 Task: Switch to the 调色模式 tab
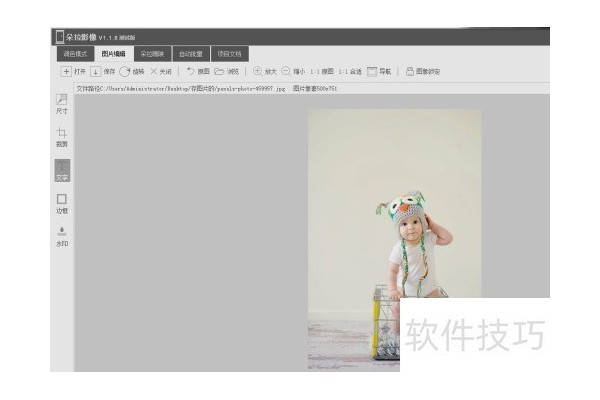[75, 54]
